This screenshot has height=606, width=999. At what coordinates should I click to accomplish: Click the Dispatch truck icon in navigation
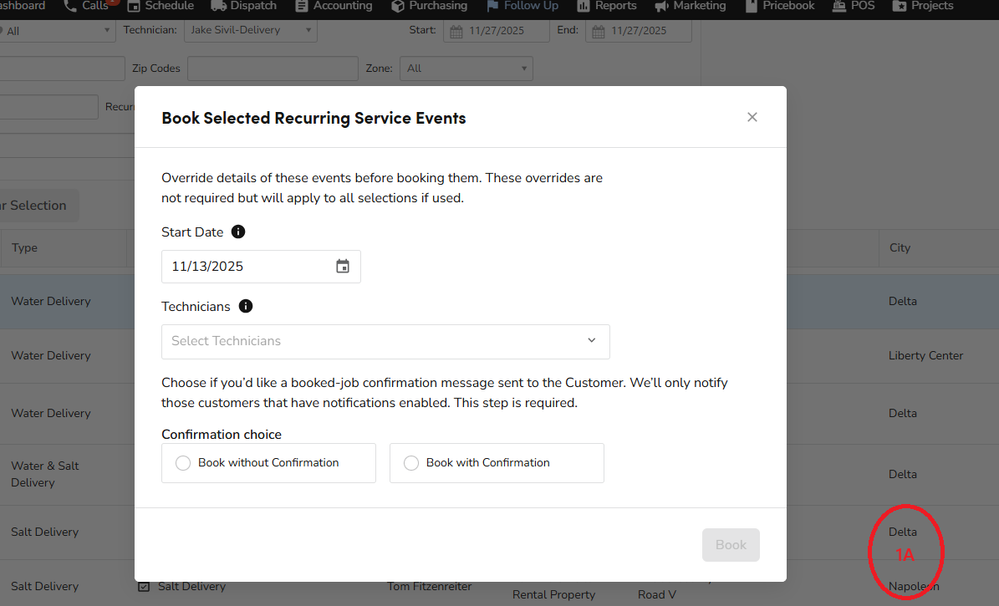[x=218, y=6]
